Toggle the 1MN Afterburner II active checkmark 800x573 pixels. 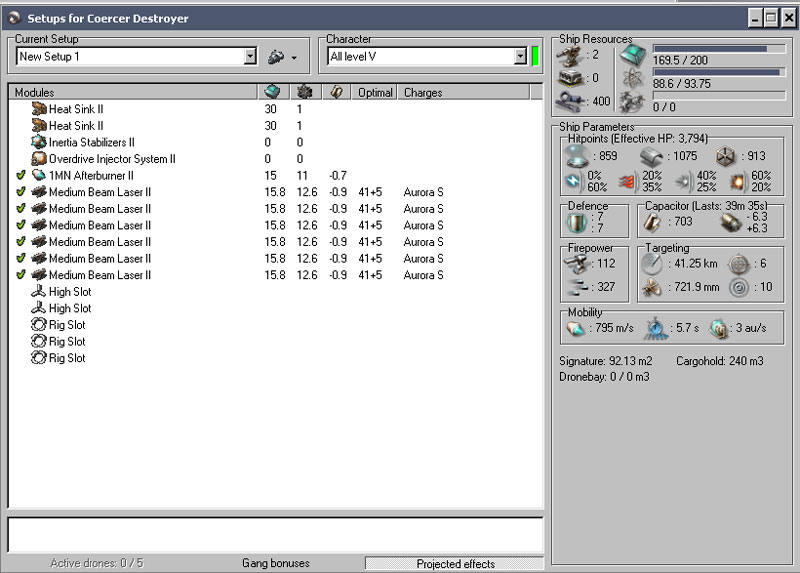pos(20,176)
